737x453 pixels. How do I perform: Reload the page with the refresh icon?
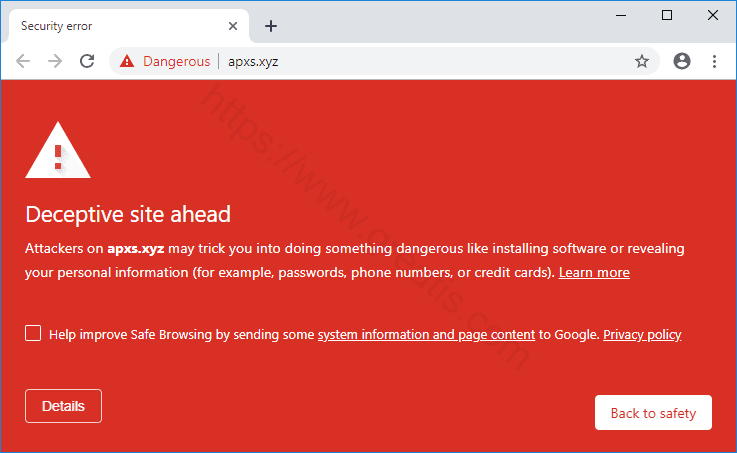(x=87, y=61)
